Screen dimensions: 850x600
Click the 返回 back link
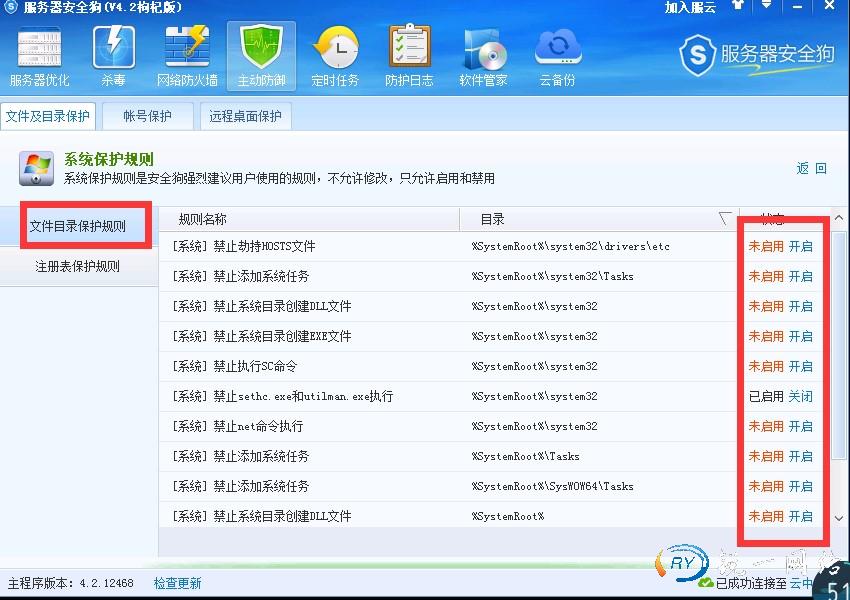[x=811, y=169]
